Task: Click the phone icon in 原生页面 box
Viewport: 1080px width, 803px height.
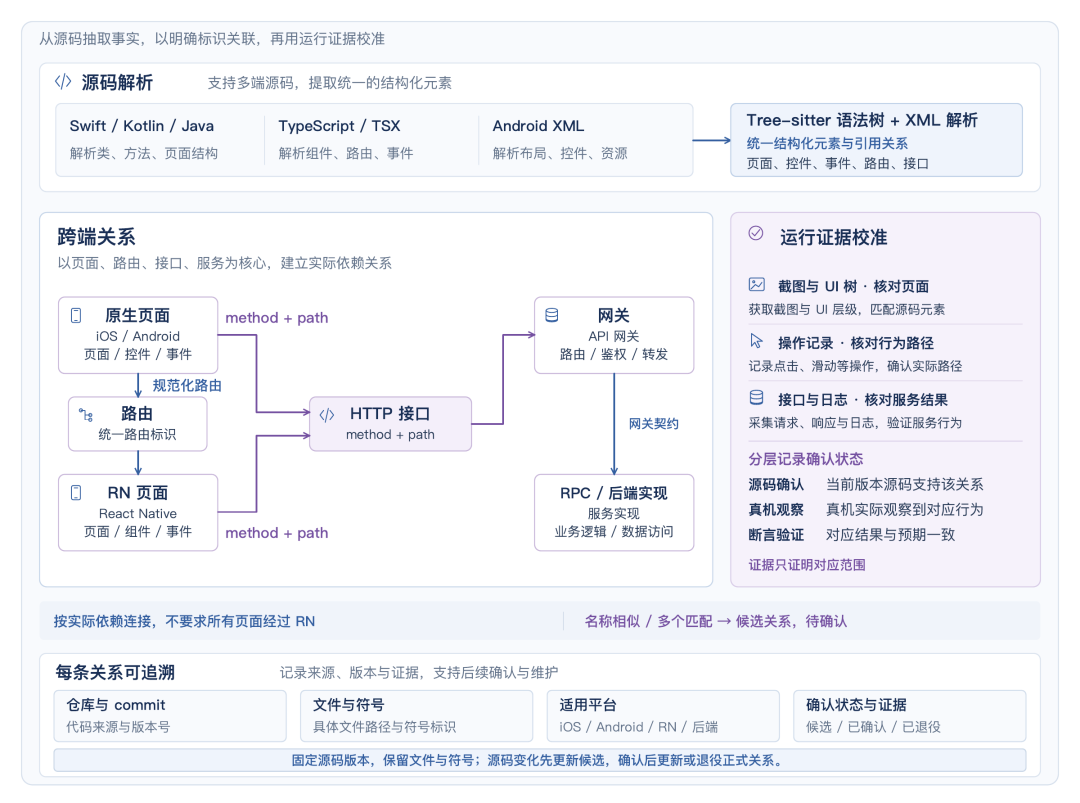Action: click(x=76, y=315)
